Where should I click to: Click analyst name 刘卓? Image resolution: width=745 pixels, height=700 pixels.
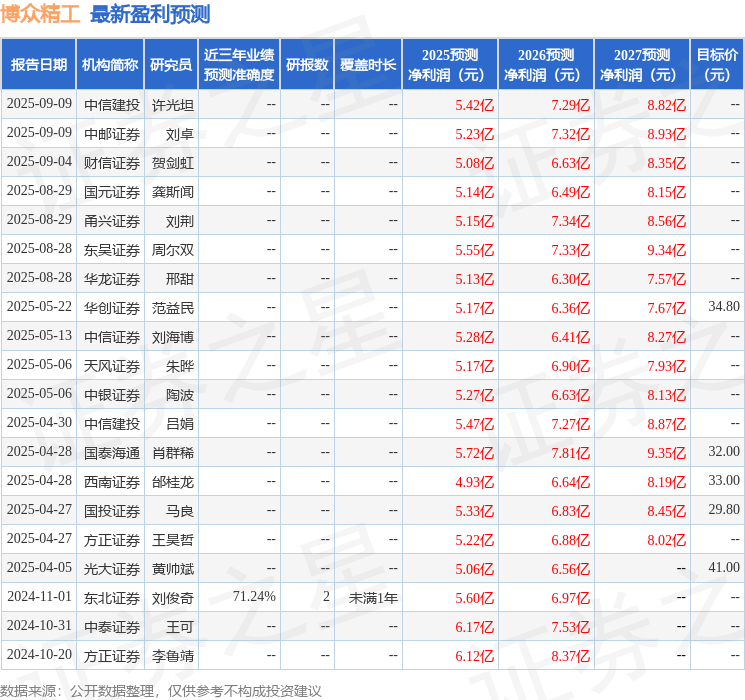point(180,134)
